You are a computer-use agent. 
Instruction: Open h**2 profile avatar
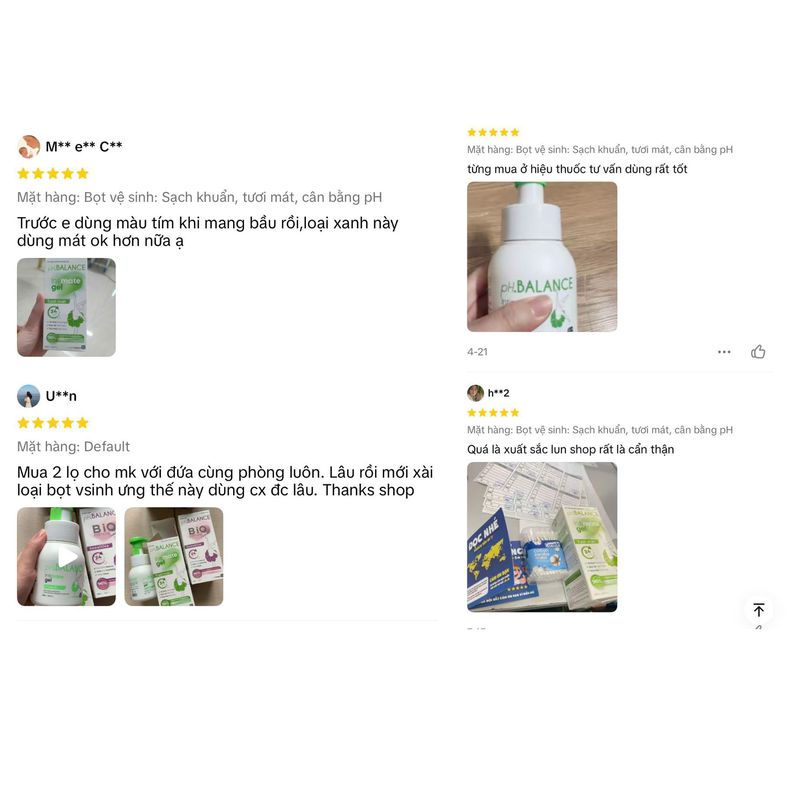[x=476, y=393]
